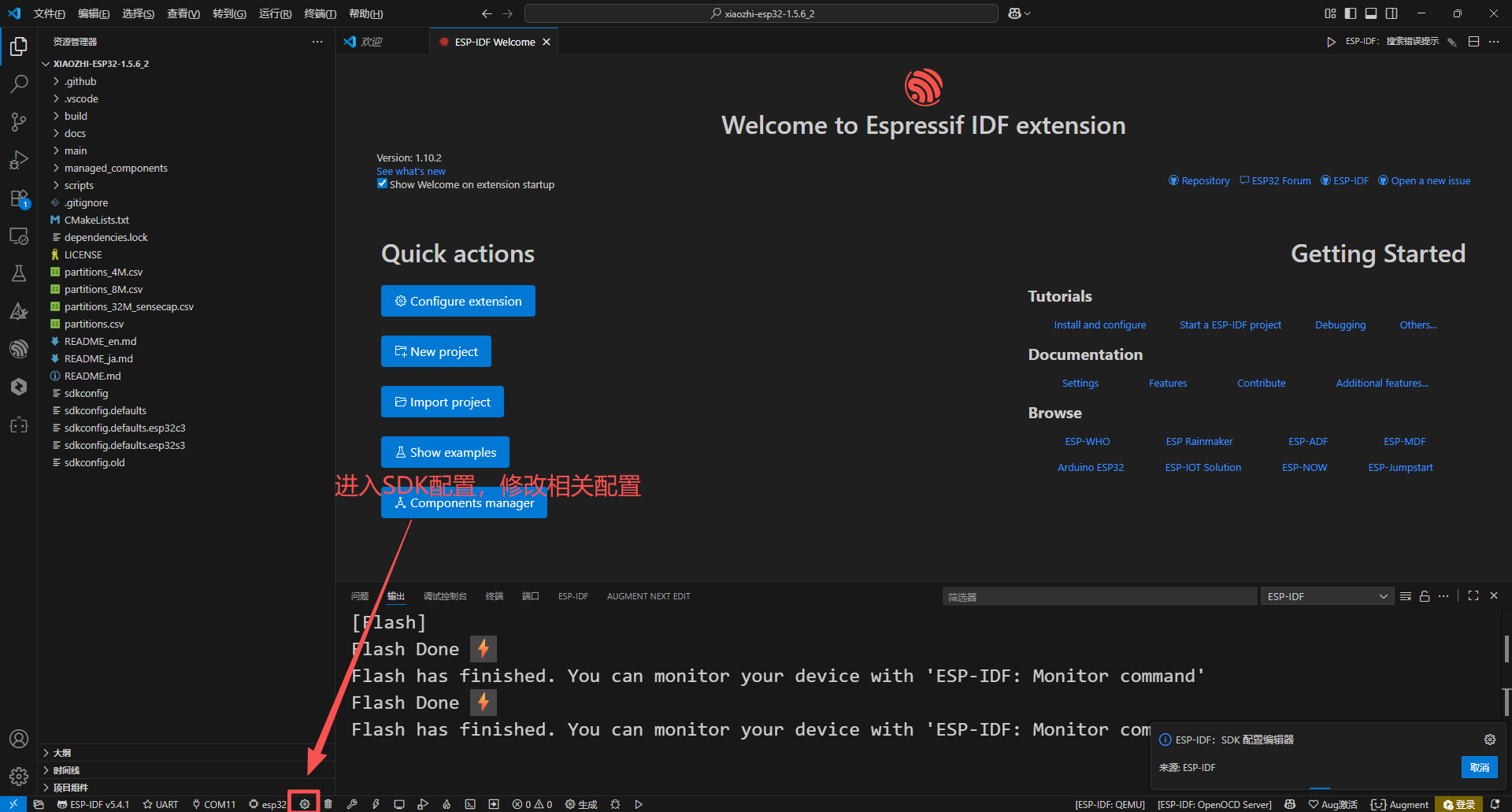Viewport: 1512px width, 812px height.
Task: Open Source Control view
Action: (19, 121)
